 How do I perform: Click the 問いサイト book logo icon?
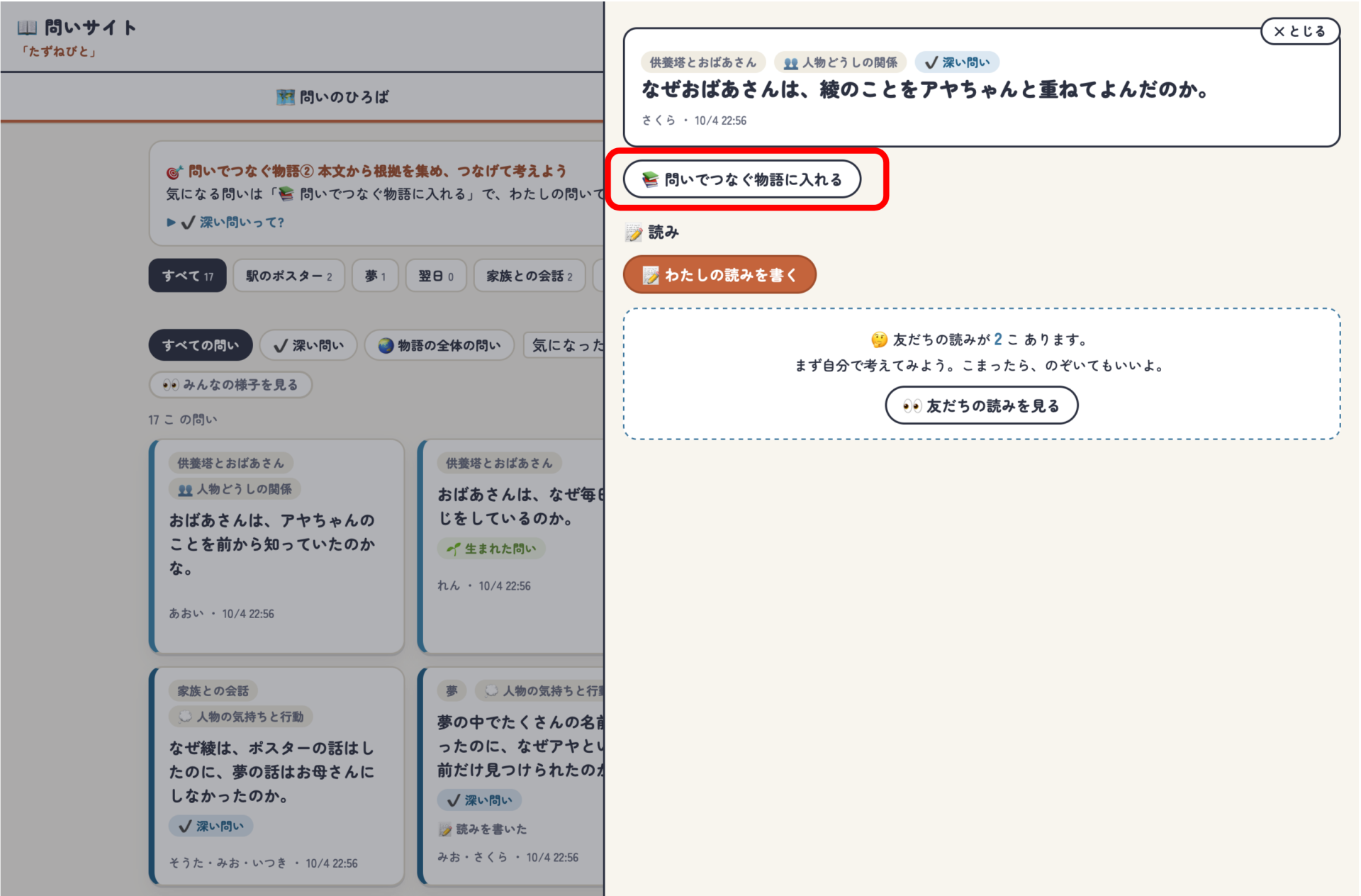[27, 28]
